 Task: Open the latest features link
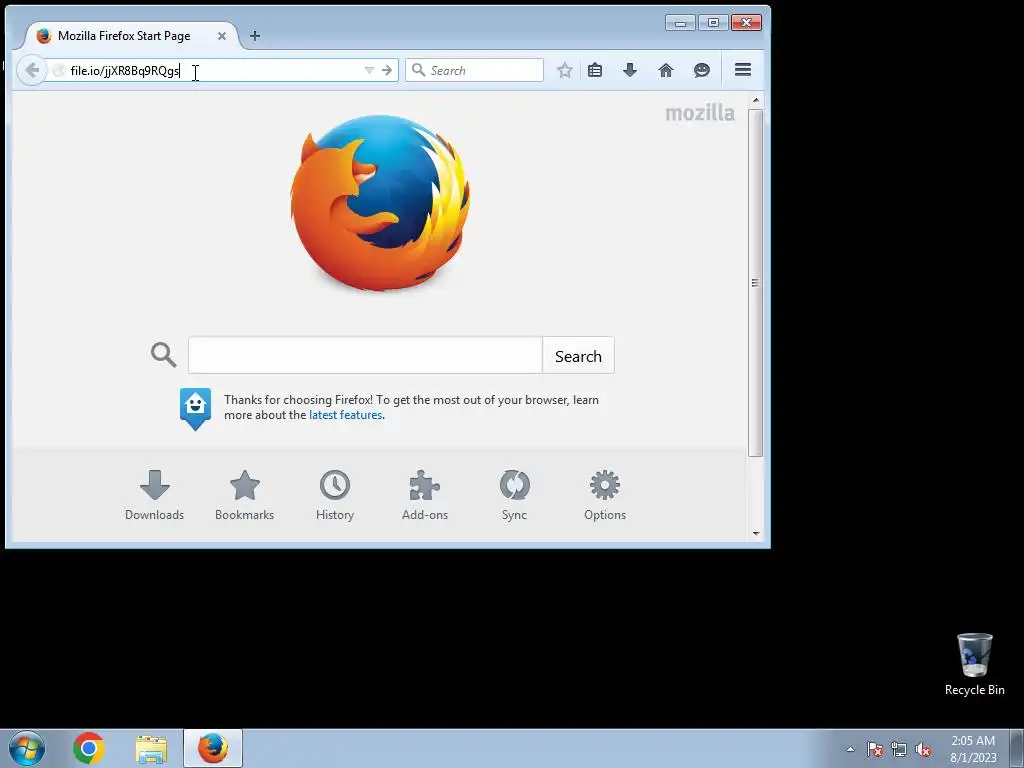click(345, 415)
